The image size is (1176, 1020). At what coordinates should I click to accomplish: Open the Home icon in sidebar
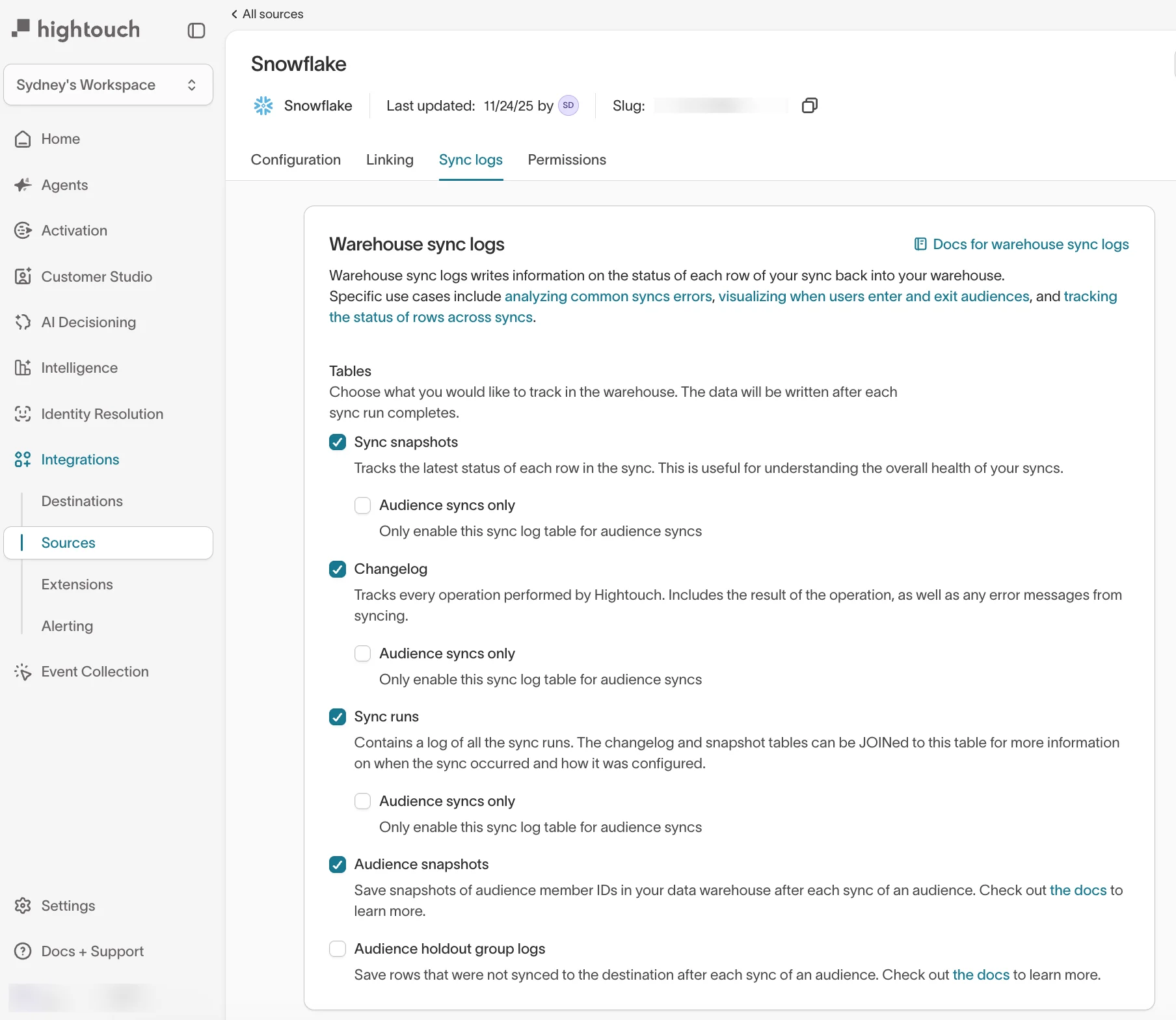tap(23, 139)
